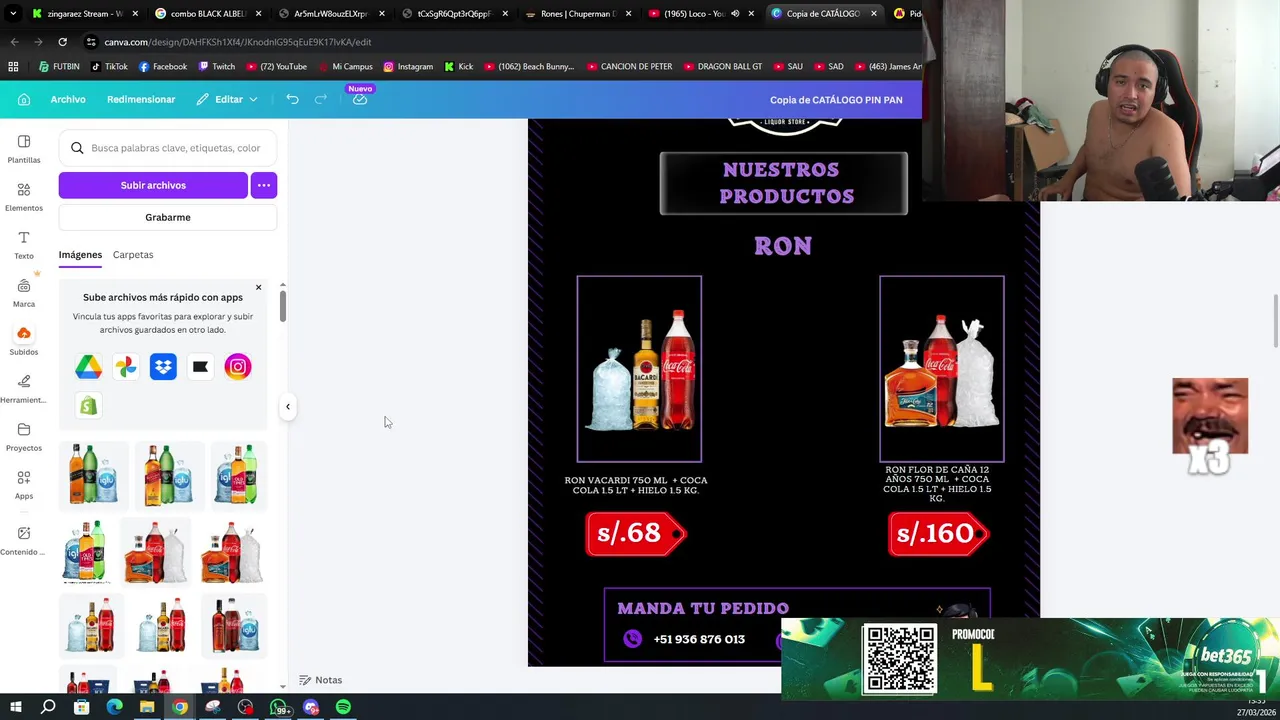
Task: Open the Marca brand panel
Action: click(x=24, y=293)
